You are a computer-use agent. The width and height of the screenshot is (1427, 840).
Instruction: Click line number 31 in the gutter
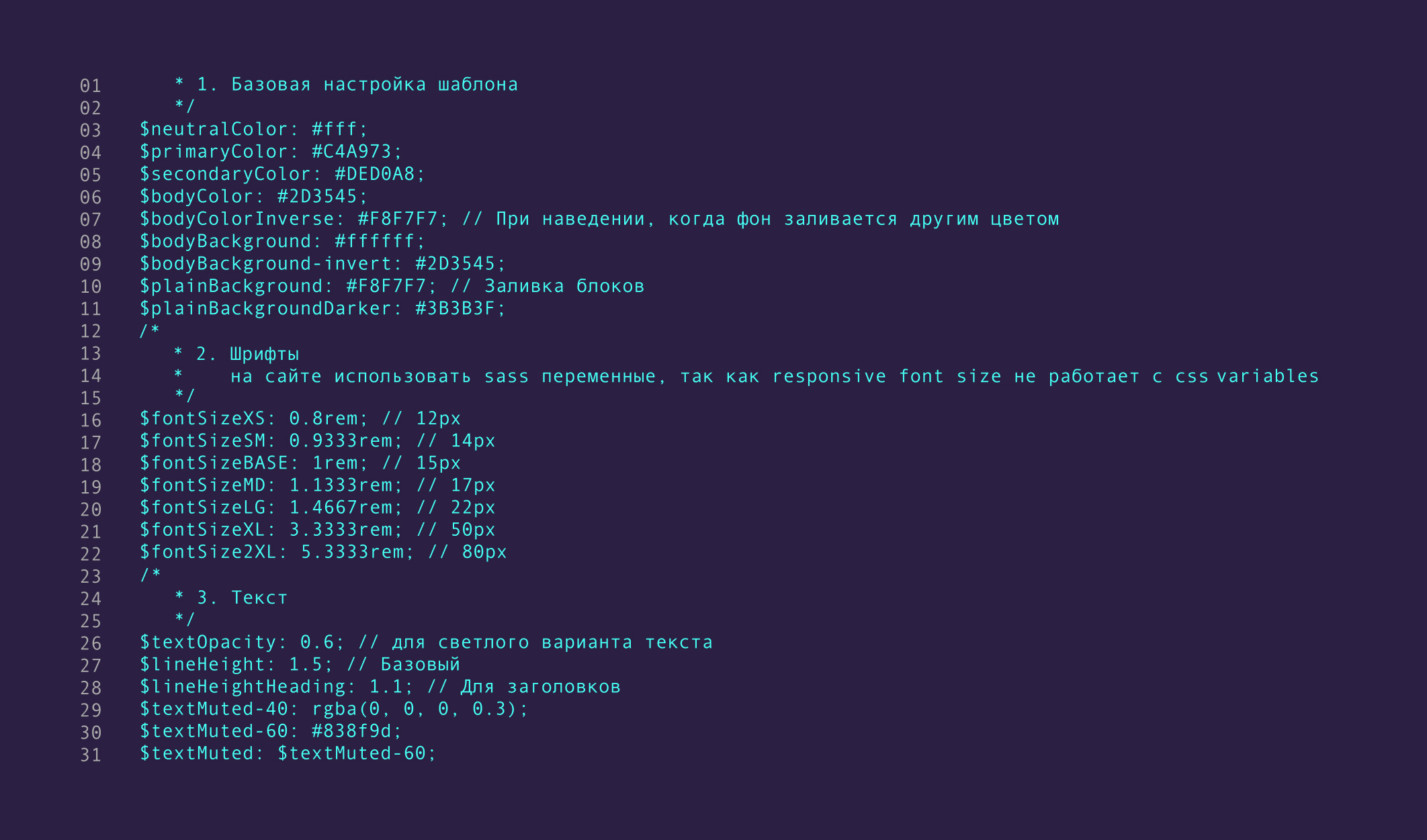(91, 755)
